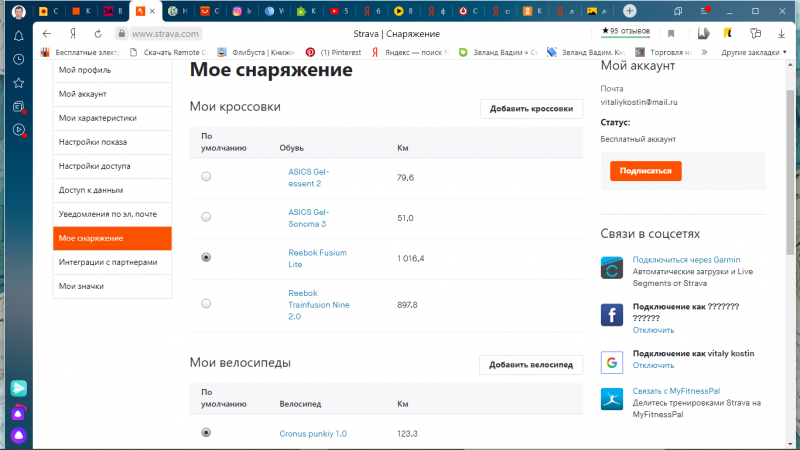Image resolution: width=800 pixels, height=450 pixels.
Task: Click the MyFitnessPal logo icon
Action: (x=612, y=399)
